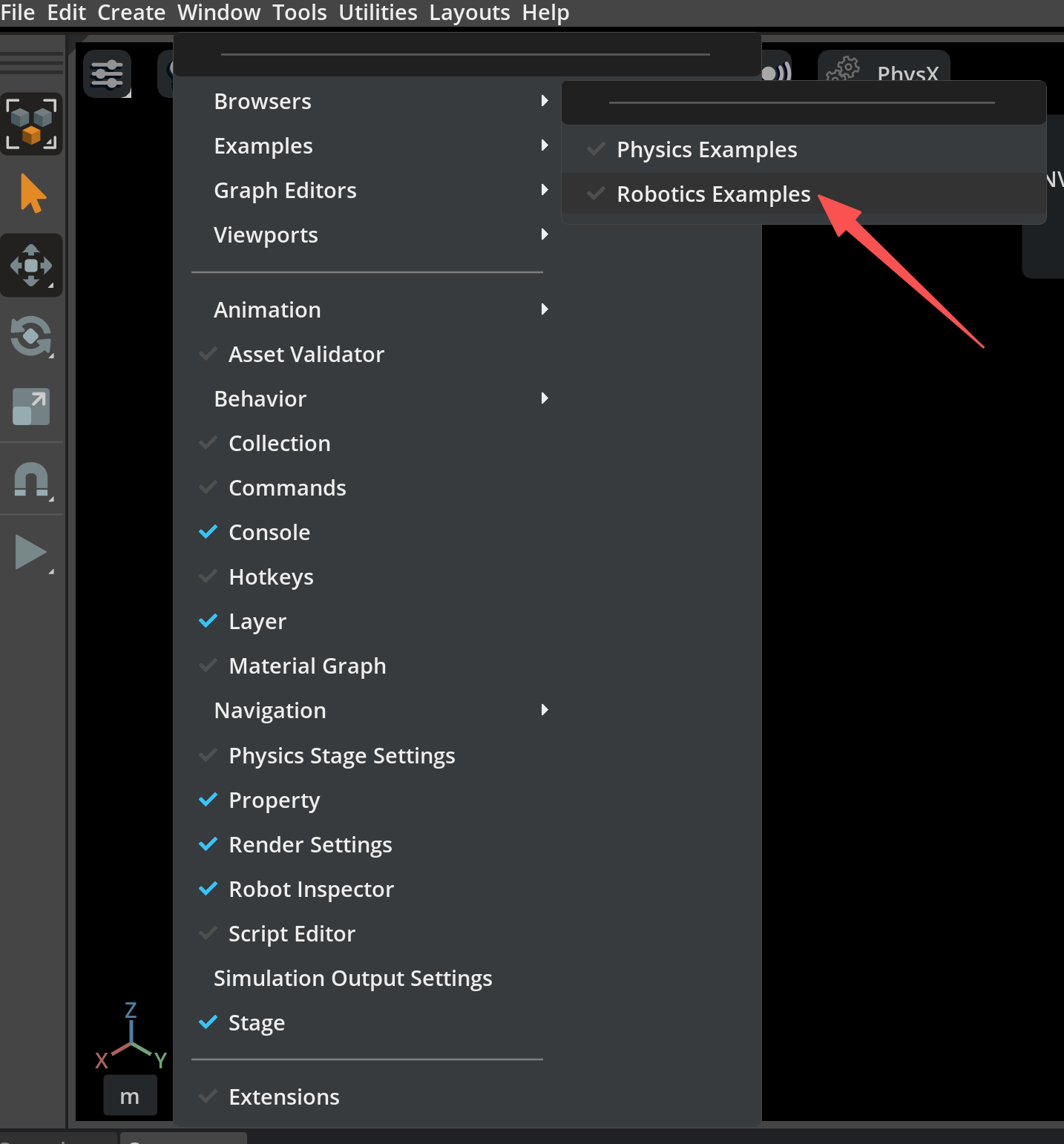Open the Edit menu
The width and height of the screenshot is (1064, 1144).
(67, 13)
